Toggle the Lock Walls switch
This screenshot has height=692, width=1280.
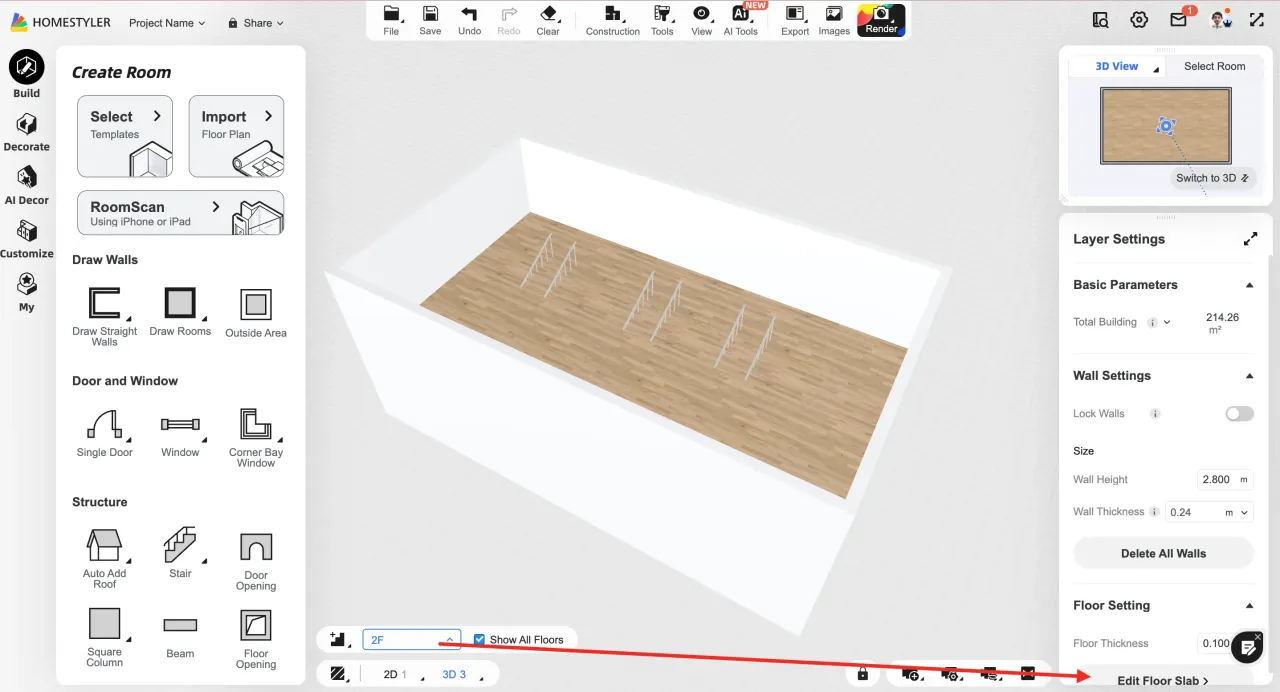(1239, 414)
